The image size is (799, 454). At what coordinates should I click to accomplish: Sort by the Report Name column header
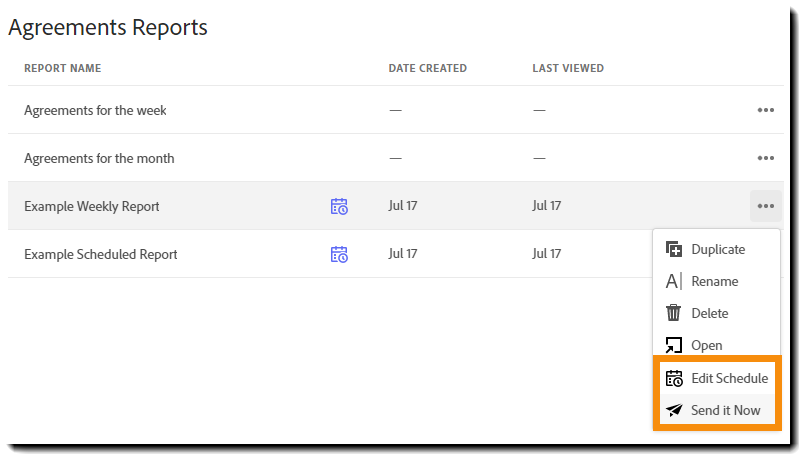[x=62, y=68]
